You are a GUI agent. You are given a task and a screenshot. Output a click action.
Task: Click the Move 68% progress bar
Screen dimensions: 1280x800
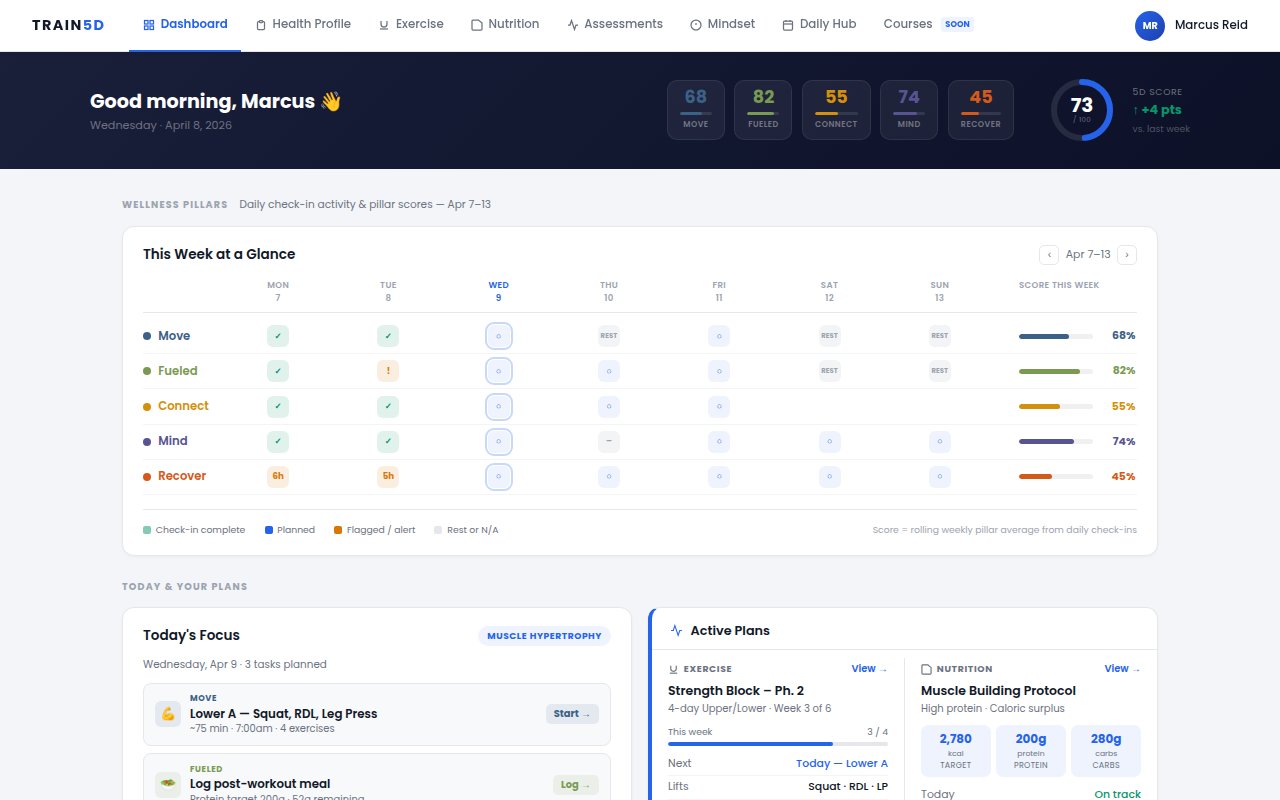[x=1056, y=336]
